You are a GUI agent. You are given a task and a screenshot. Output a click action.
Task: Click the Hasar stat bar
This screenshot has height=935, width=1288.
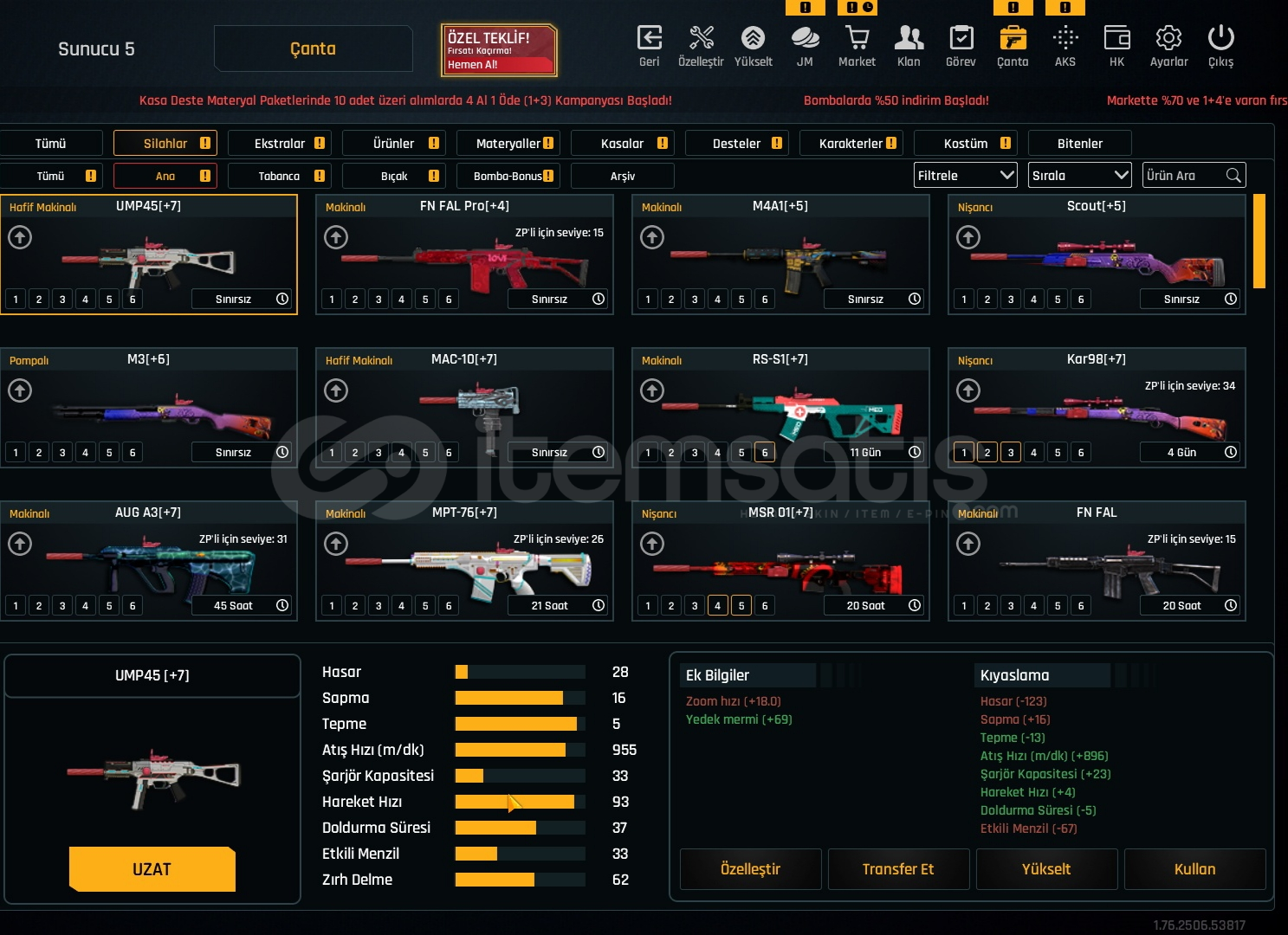coord(521,672)
